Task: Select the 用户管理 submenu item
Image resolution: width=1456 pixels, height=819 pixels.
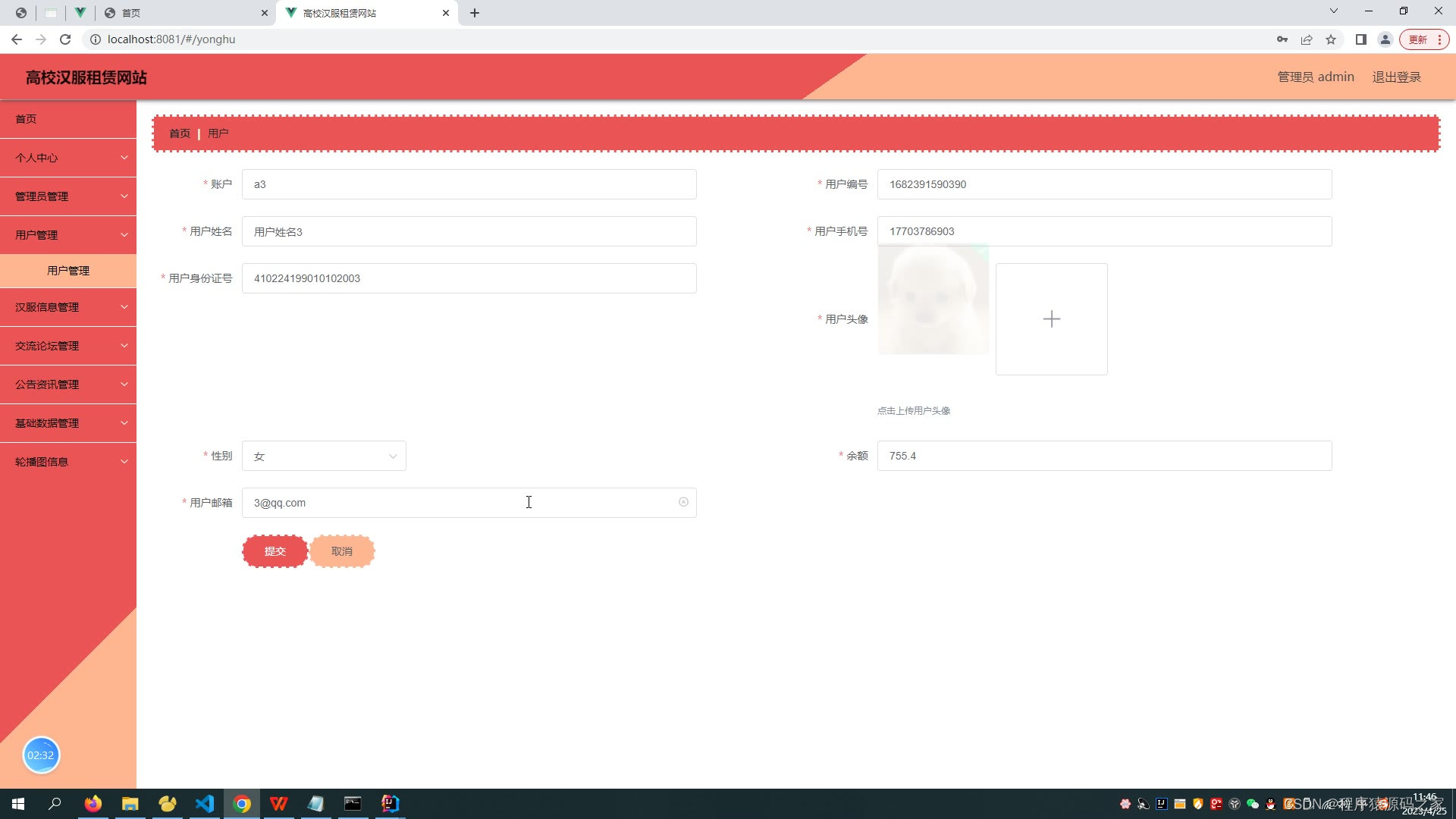Action: pos(68,271)
